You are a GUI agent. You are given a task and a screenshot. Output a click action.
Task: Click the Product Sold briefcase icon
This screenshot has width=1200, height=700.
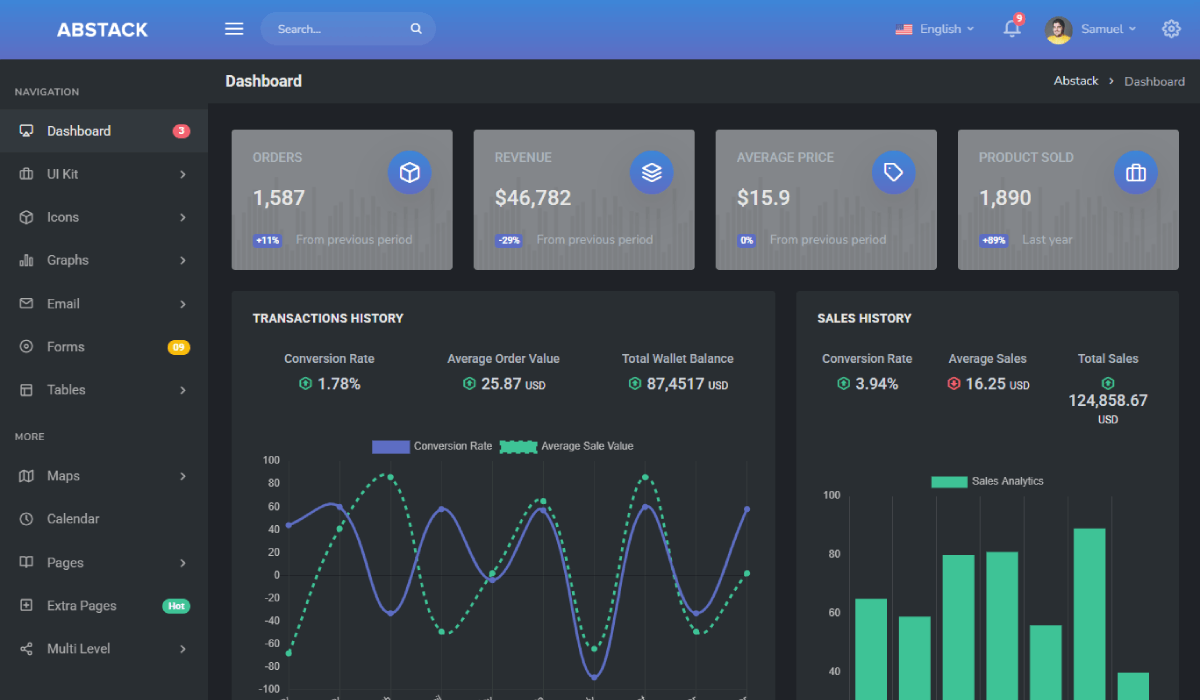pyautogui.click(x=1136, y=173)
